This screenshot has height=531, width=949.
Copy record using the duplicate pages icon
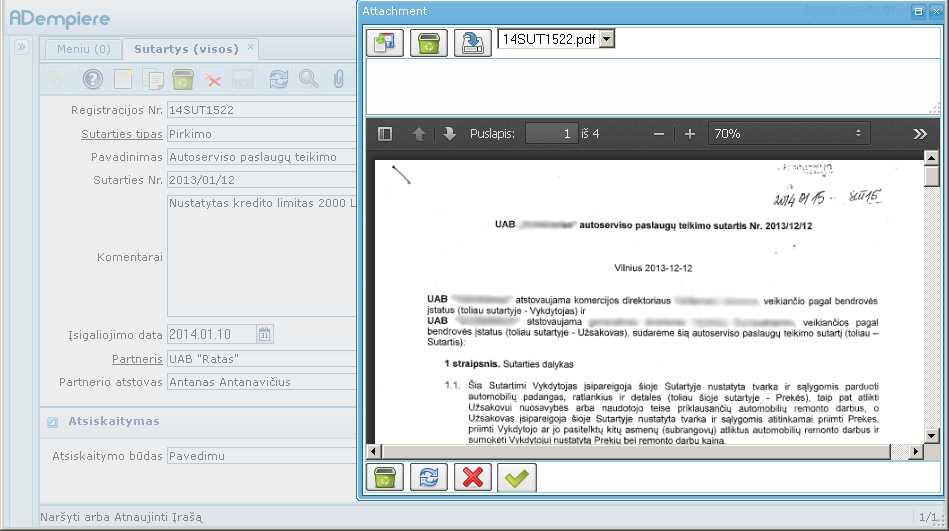coord(153,79)
